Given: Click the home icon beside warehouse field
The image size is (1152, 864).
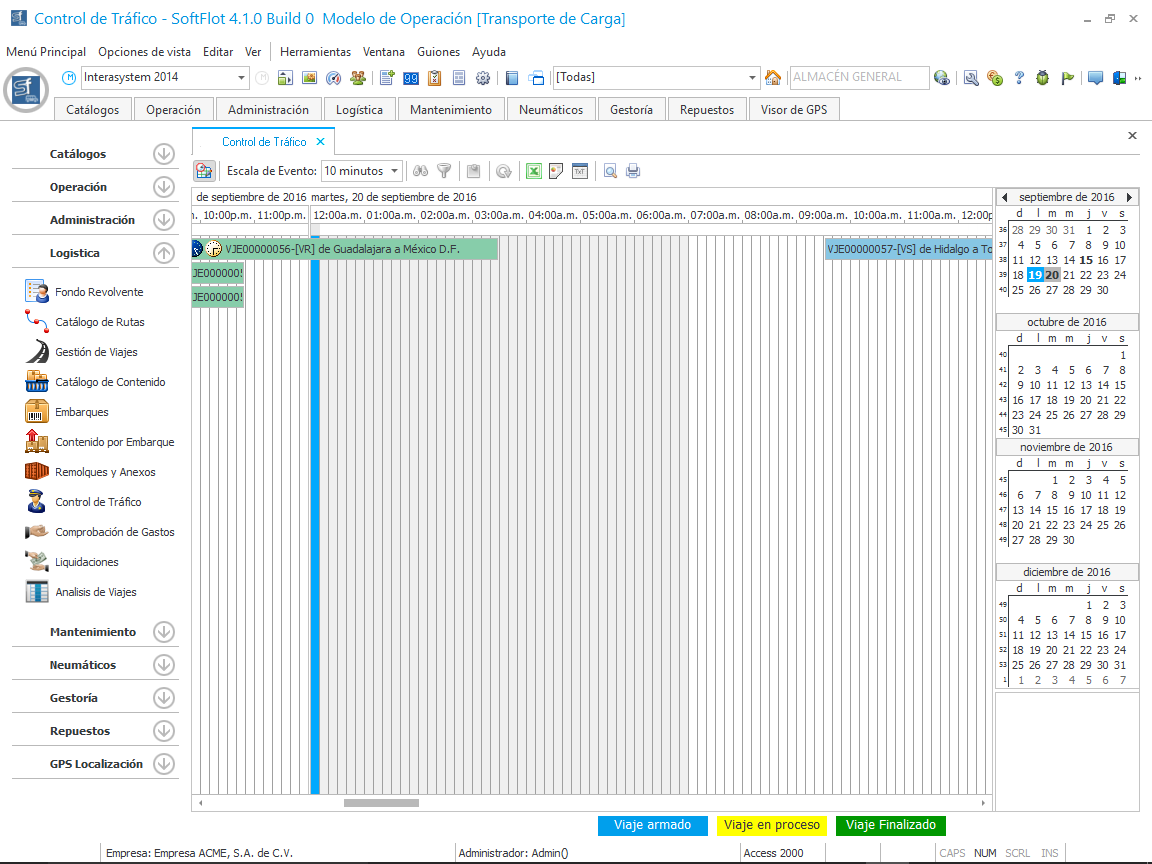Looking at the screenshot, I should (772, 77).
